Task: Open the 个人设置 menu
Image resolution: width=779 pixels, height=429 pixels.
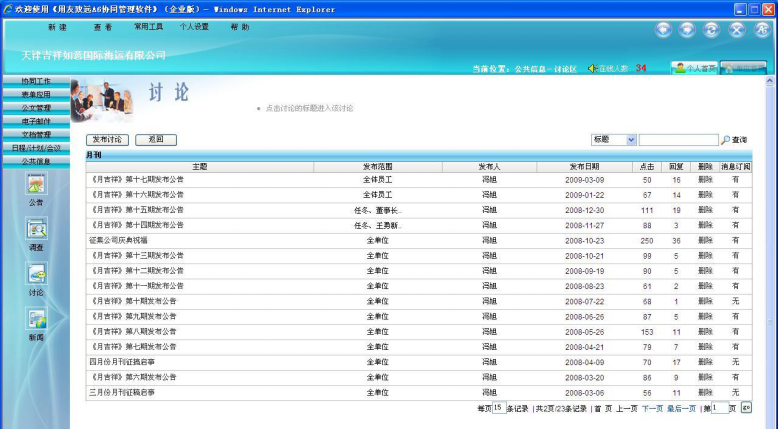Action: coord(194,27)
